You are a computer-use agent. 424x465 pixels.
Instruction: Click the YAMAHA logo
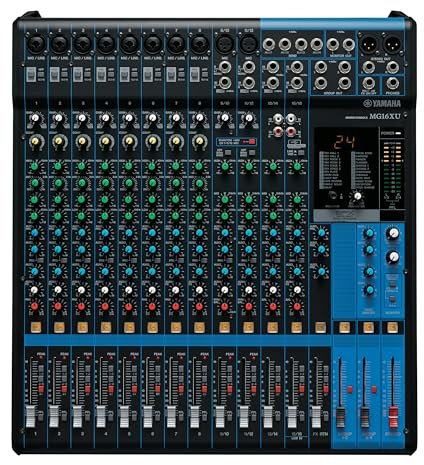click(x=382, y=103)
